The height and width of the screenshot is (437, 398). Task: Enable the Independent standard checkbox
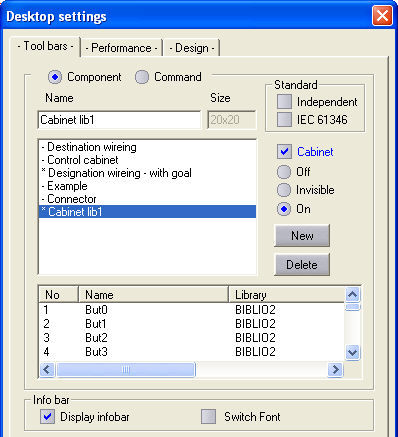tap(284, 102)
